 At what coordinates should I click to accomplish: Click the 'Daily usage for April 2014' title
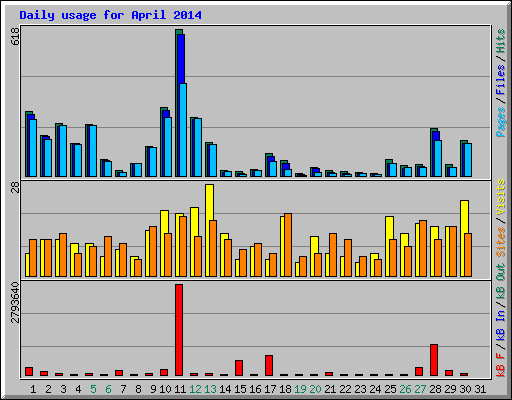[110, 15]
